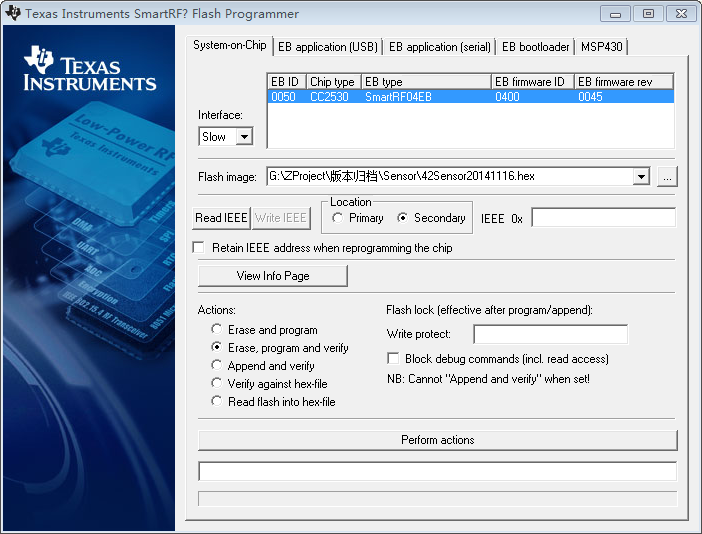Click the Chip type column header

pyautogui.click(x=334, y=82)
